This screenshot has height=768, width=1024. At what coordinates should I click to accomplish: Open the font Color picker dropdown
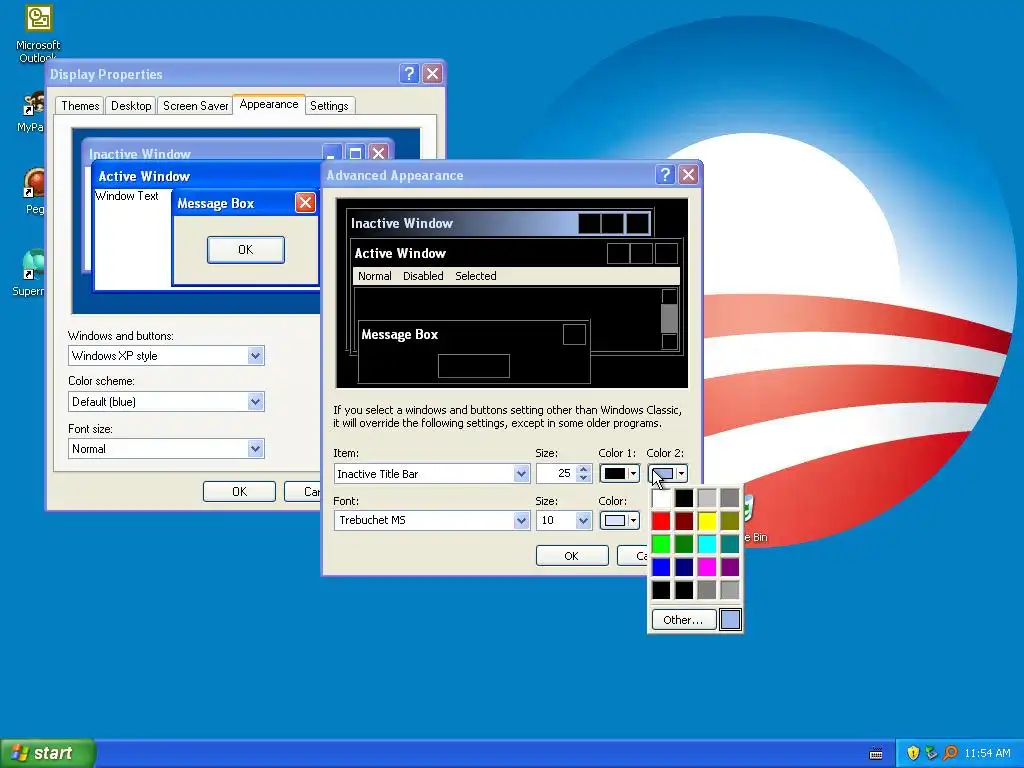pos(619,520)
